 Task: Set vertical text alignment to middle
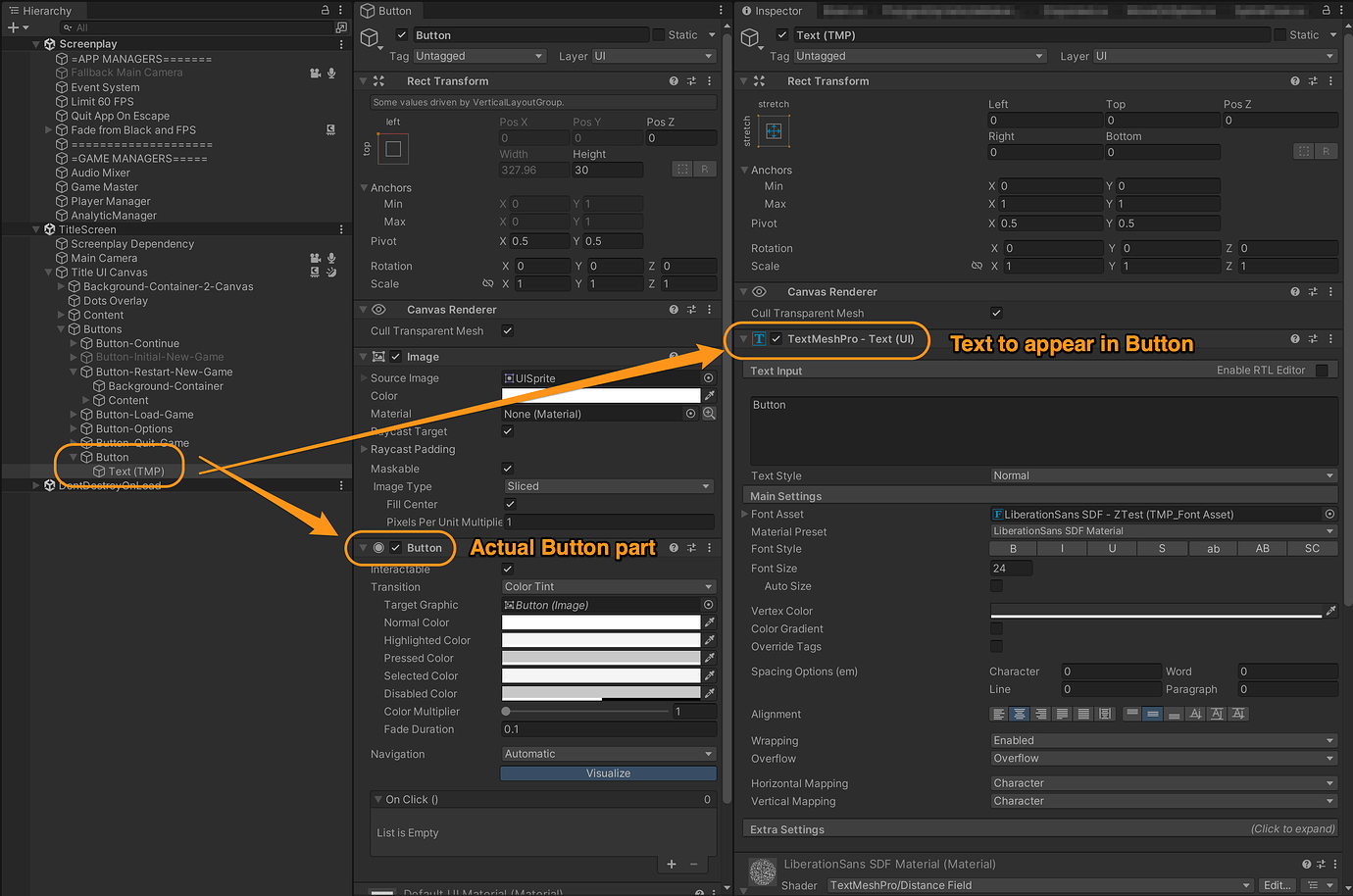[x=1153, y=714]
